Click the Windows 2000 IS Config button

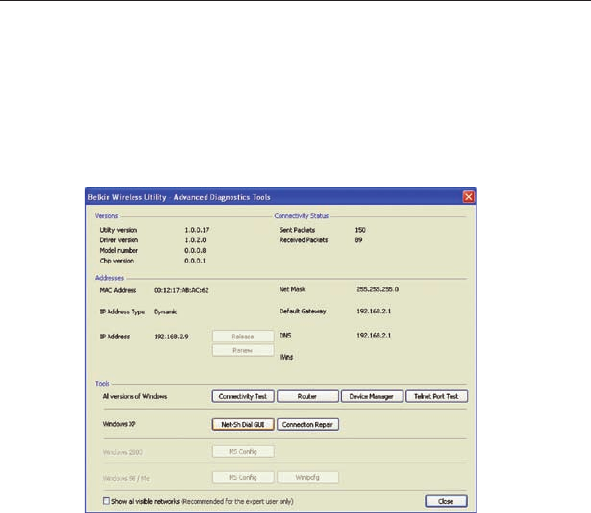(243, 452)
